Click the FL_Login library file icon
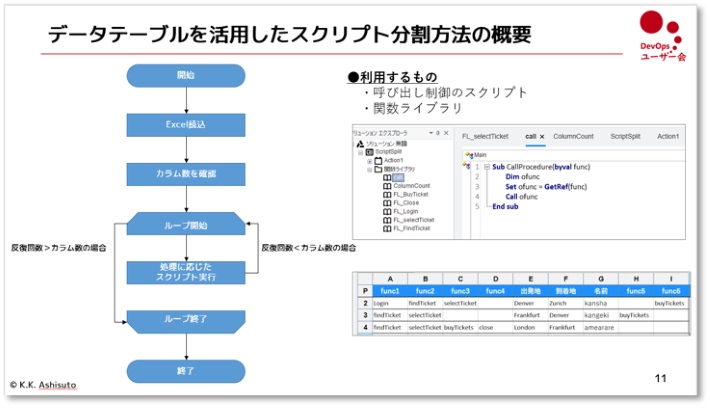710x408 pixels. tap(387, 211)
